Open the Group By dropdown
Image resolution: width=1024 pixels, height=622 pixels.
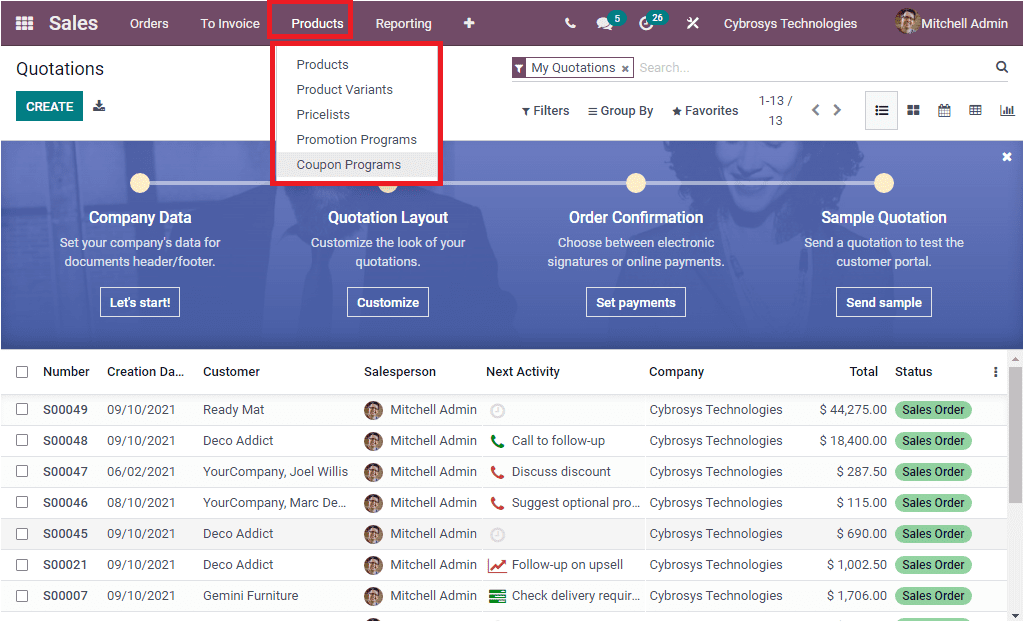pos(620,110)
